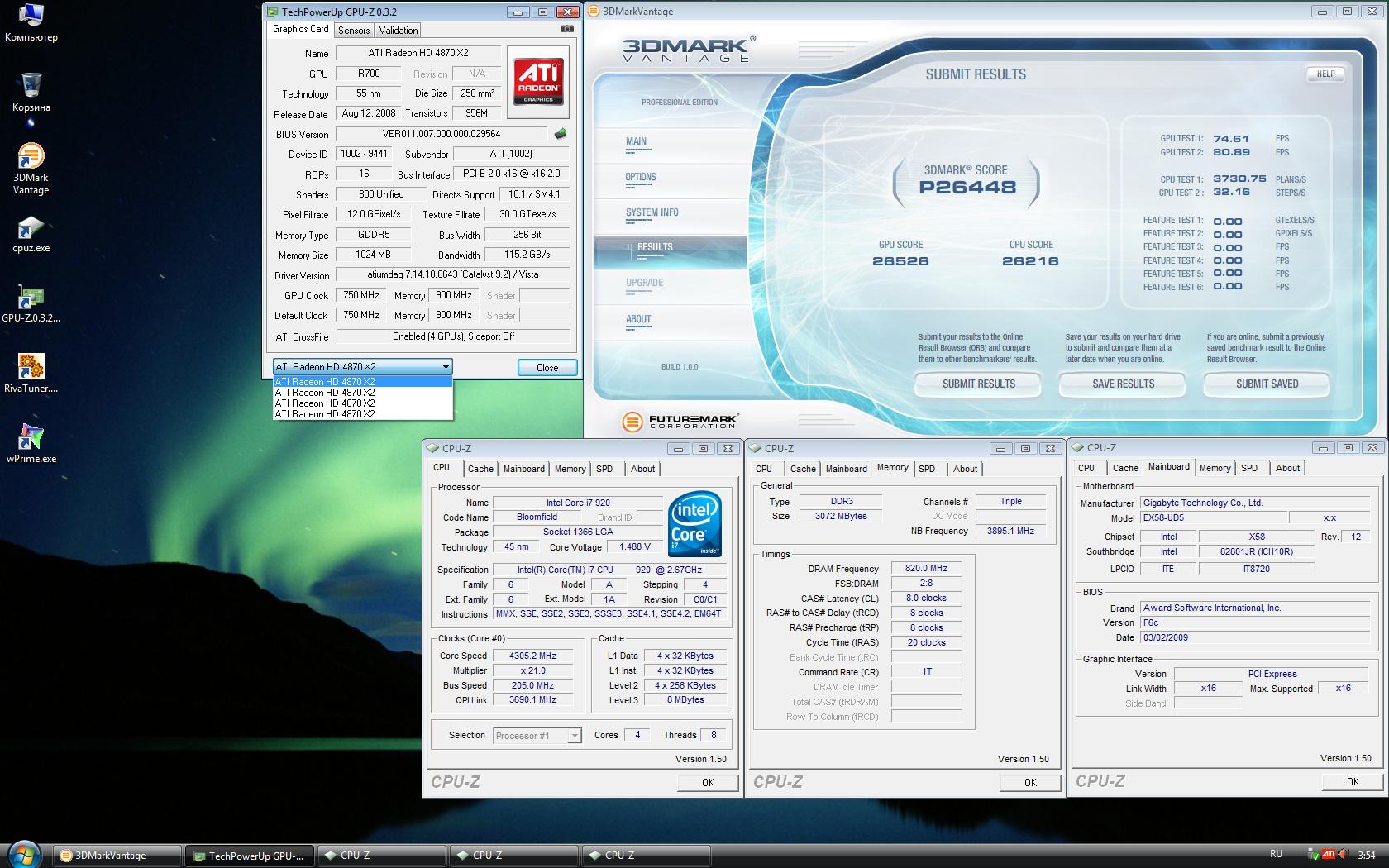Click Close in the GPU-Z window
Screen dimensions: 1389x868
547,368
